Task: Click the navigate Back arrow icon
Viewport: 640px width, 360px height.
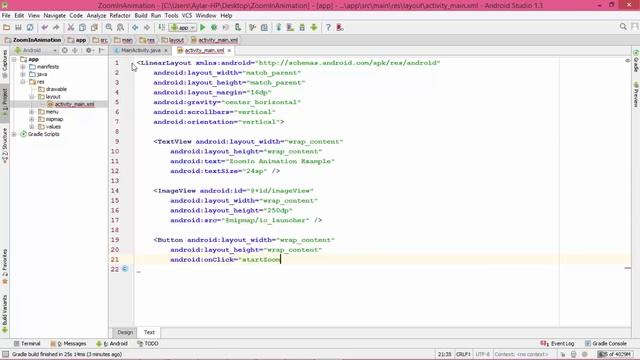Action: 135,27
